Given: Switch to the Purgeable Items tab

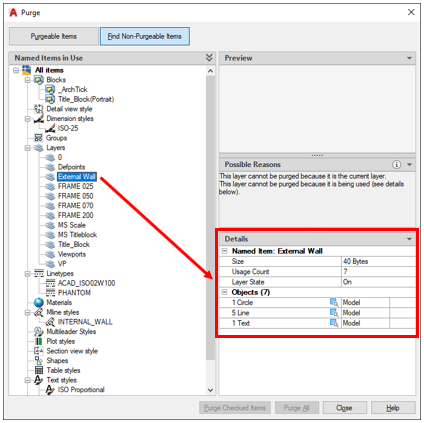Looking at the screenshot, I should tap(54, 36).
